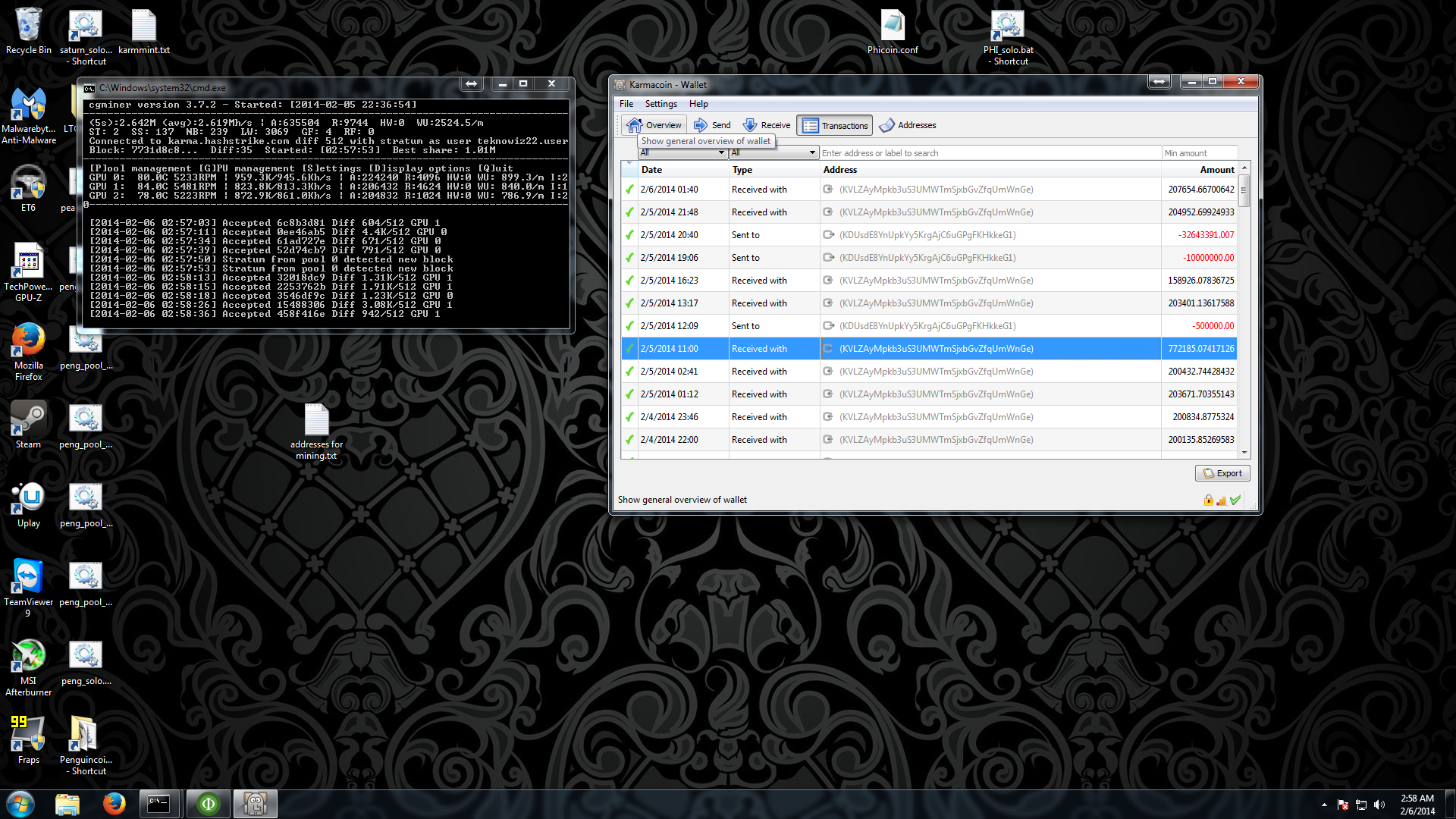Export the transaction list
The width and height of the screenshot is (1456, 819).
click(1222, 473)
